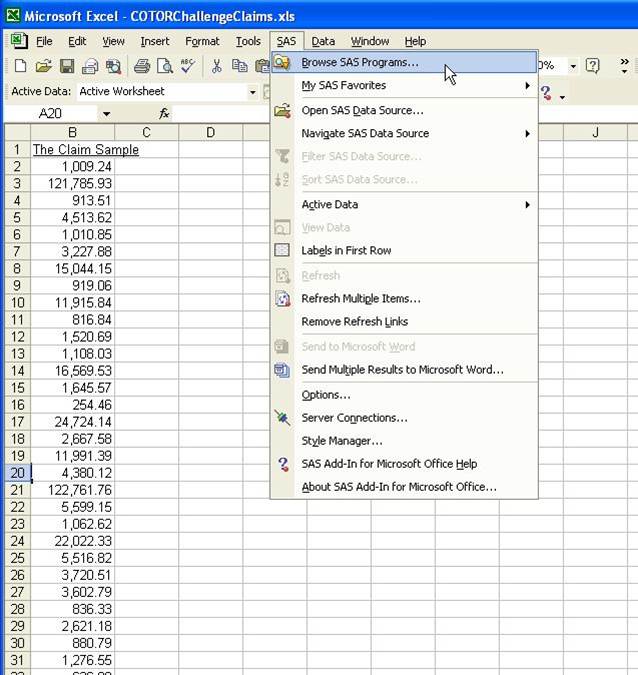Open the Insert menu
The image size is (638, 675).
155,41
